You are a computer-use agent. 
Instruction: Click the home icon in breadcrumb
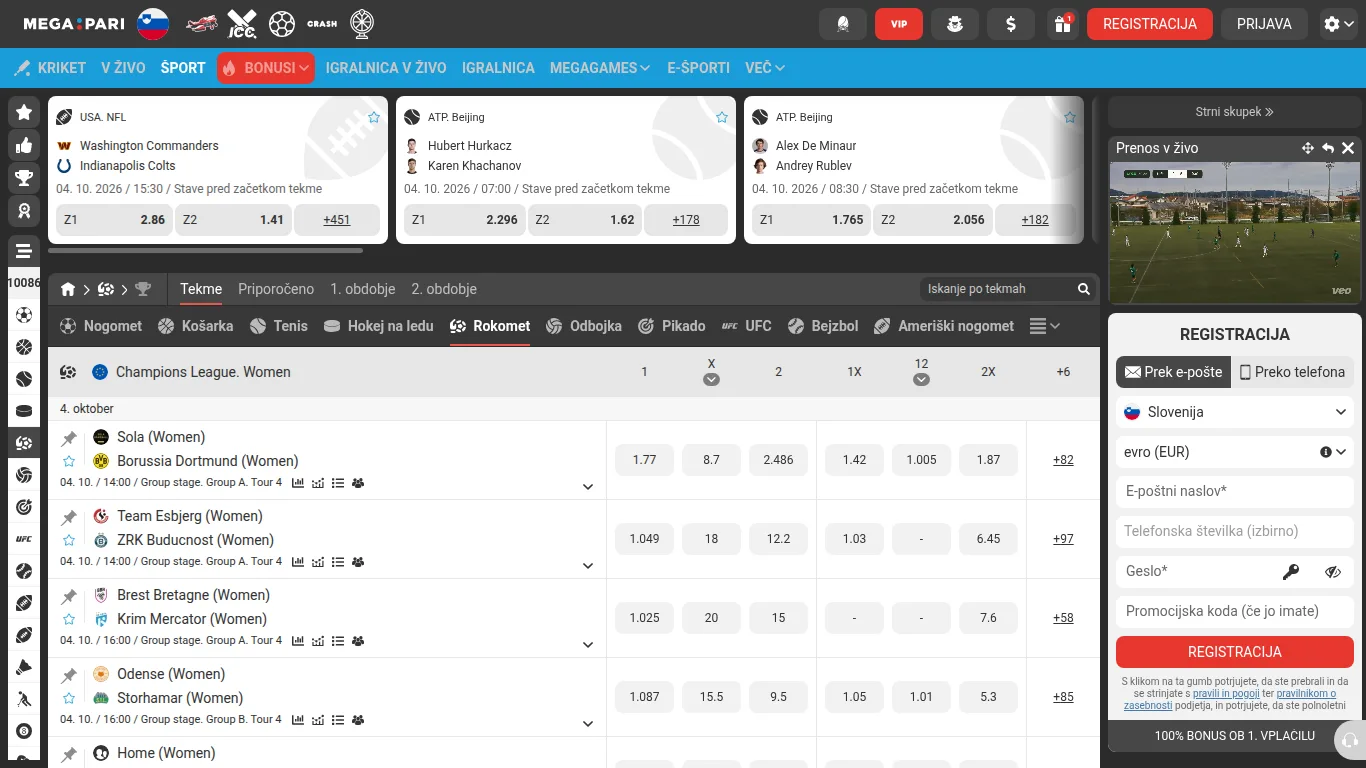pos(68,289)
